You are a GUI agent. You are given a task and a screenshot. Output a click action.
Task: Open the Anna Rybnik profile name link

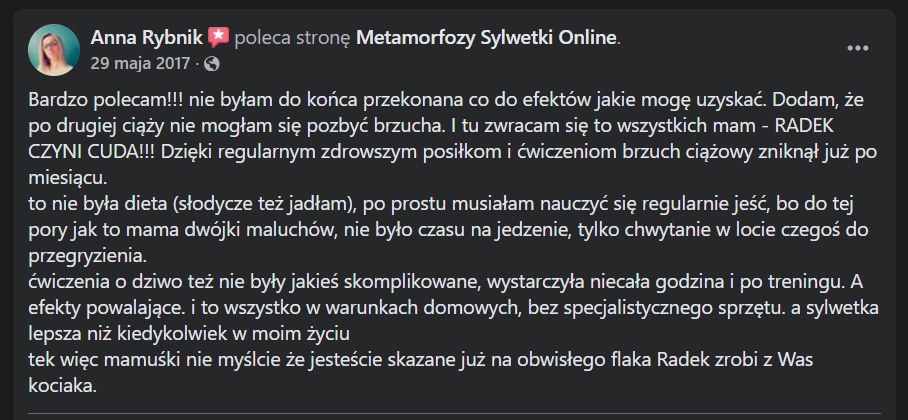tap(147, 38)
